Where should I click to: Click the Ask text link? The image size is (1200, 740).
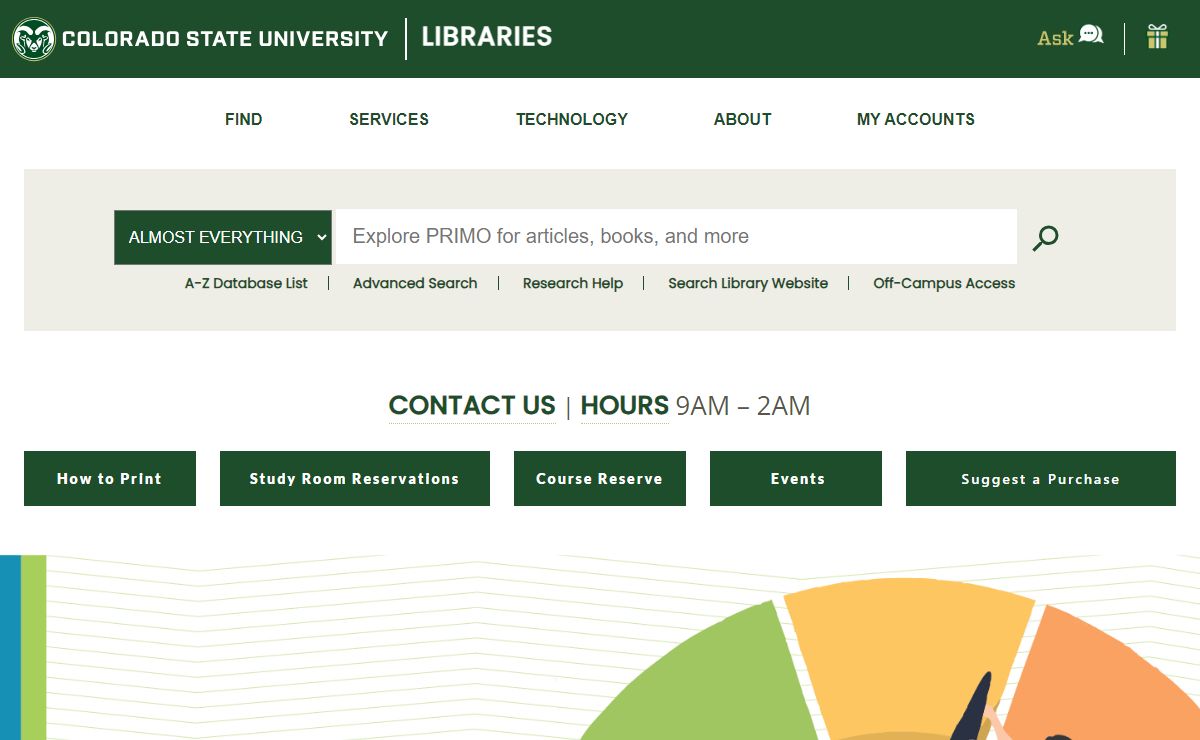click(1055, 38)
